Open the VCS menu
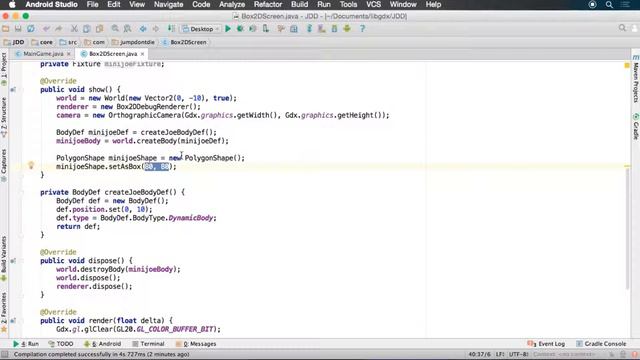Viewport: 640px width, 360px height. point(373,4)
